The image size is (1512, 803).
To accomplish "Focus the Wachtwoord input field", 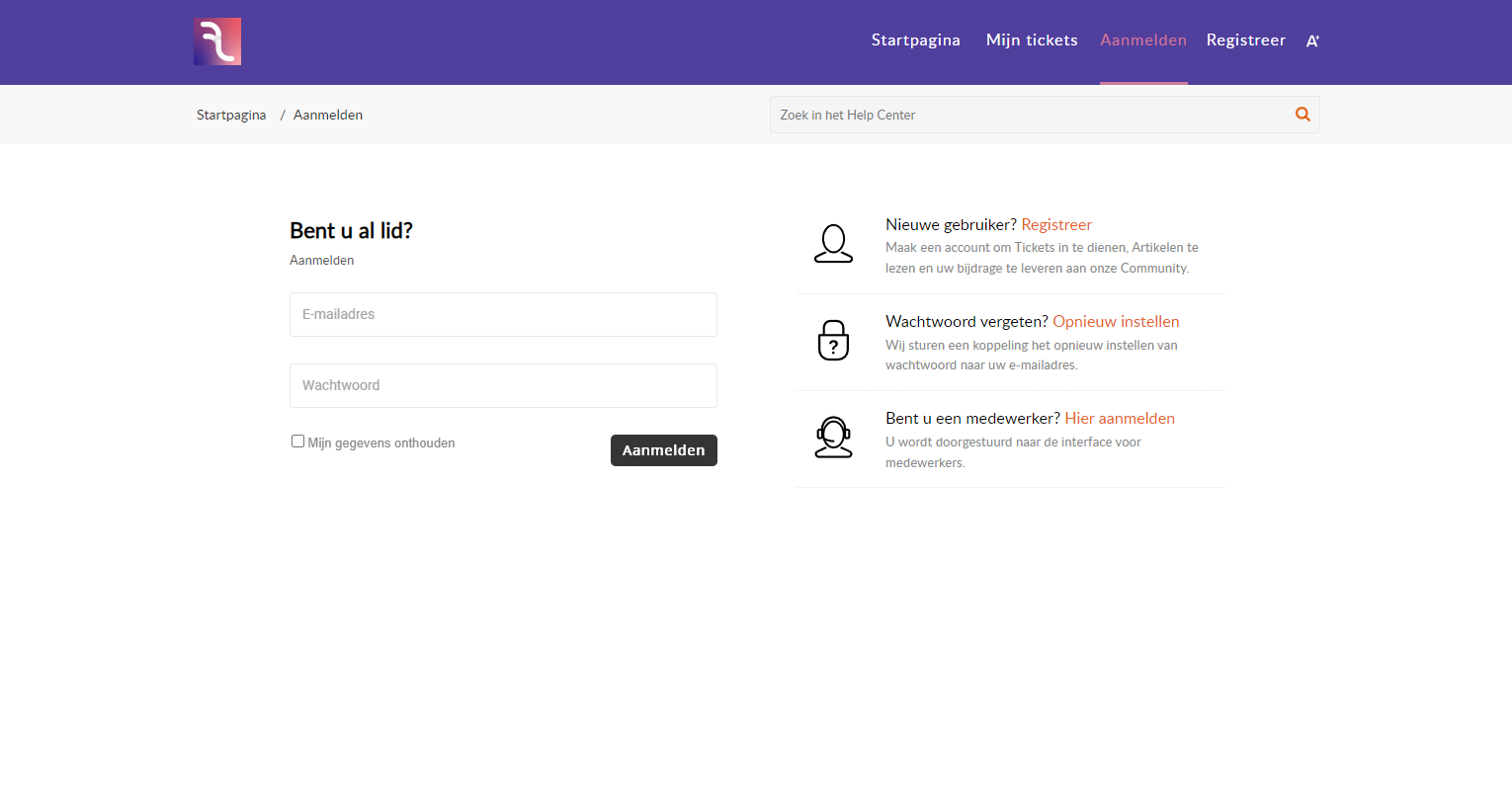I will pyautogui.click(x=503, y=386).
